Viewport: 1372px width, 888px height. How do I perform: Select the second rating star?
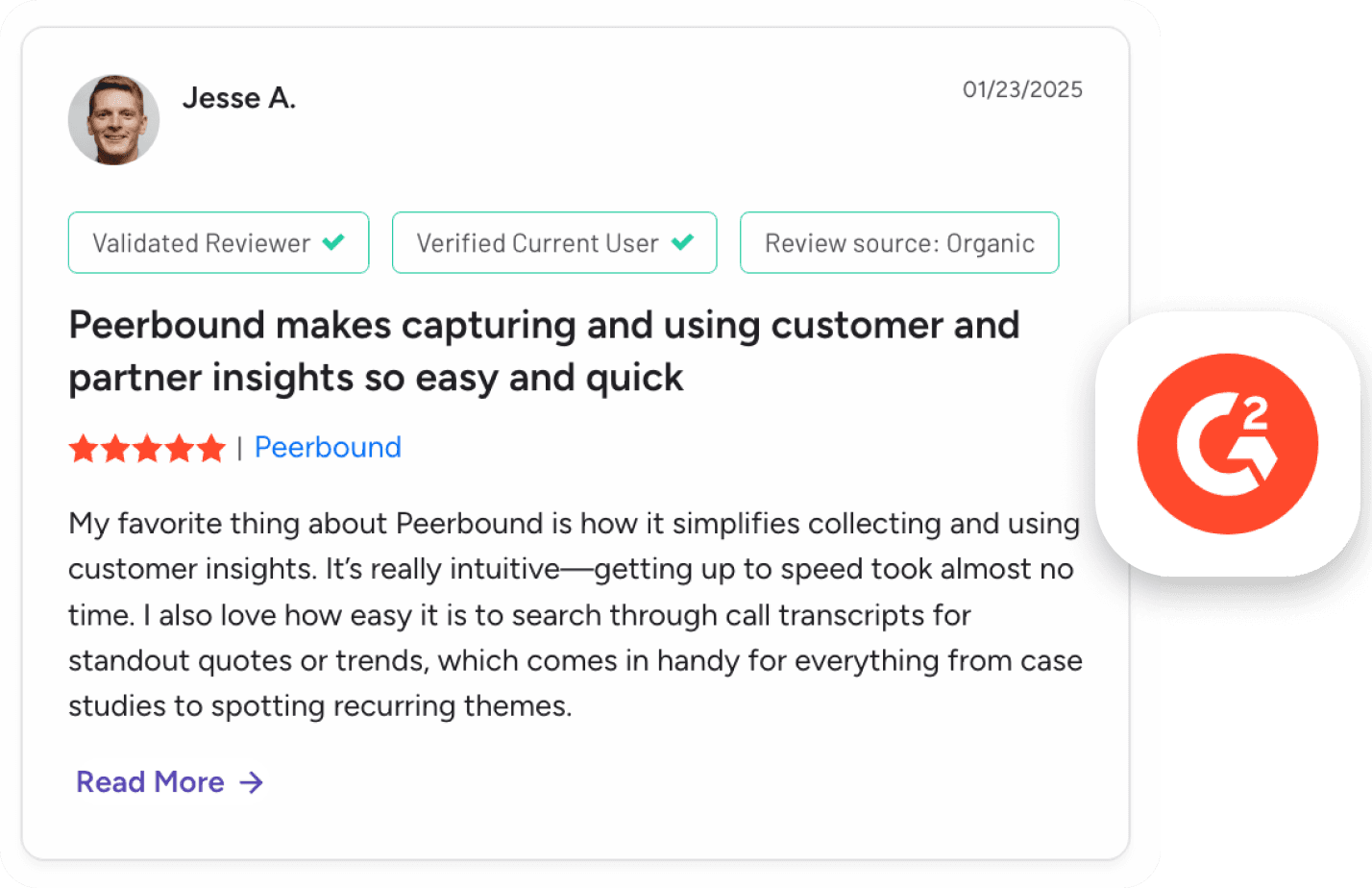(114, 447)
